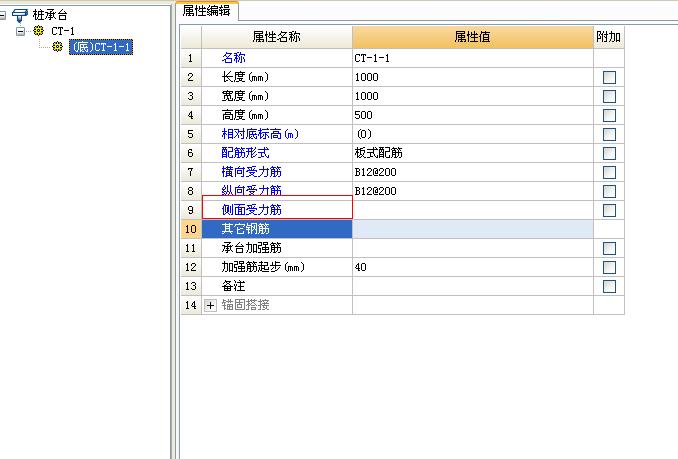Tick the 附加 checkbox for 加强筋起步(mm)

pyautogui.click(x=609, y=268)
